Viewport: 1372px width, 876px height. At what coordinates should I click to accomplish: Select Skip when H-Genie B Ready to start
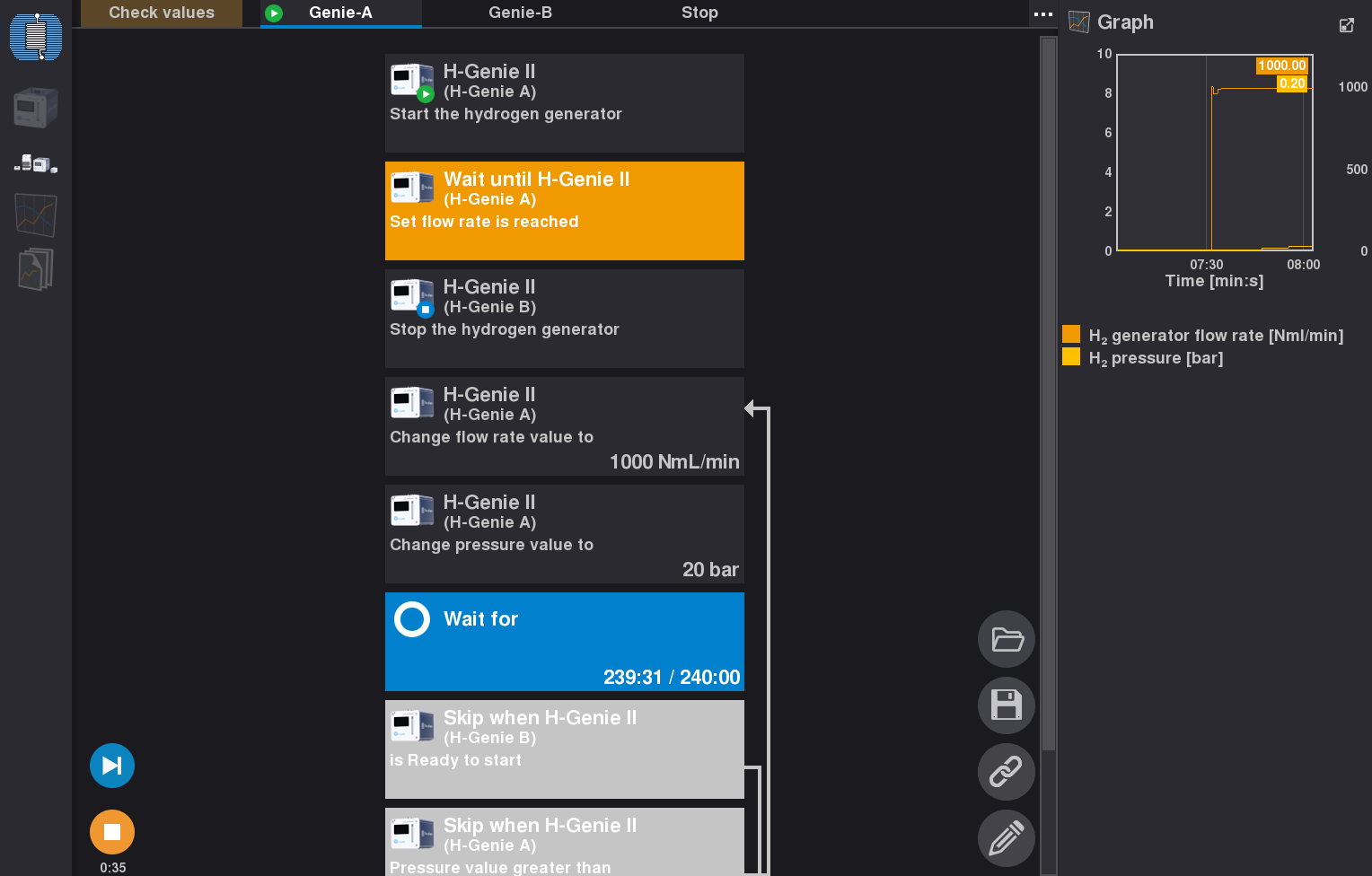coord(565,749)
